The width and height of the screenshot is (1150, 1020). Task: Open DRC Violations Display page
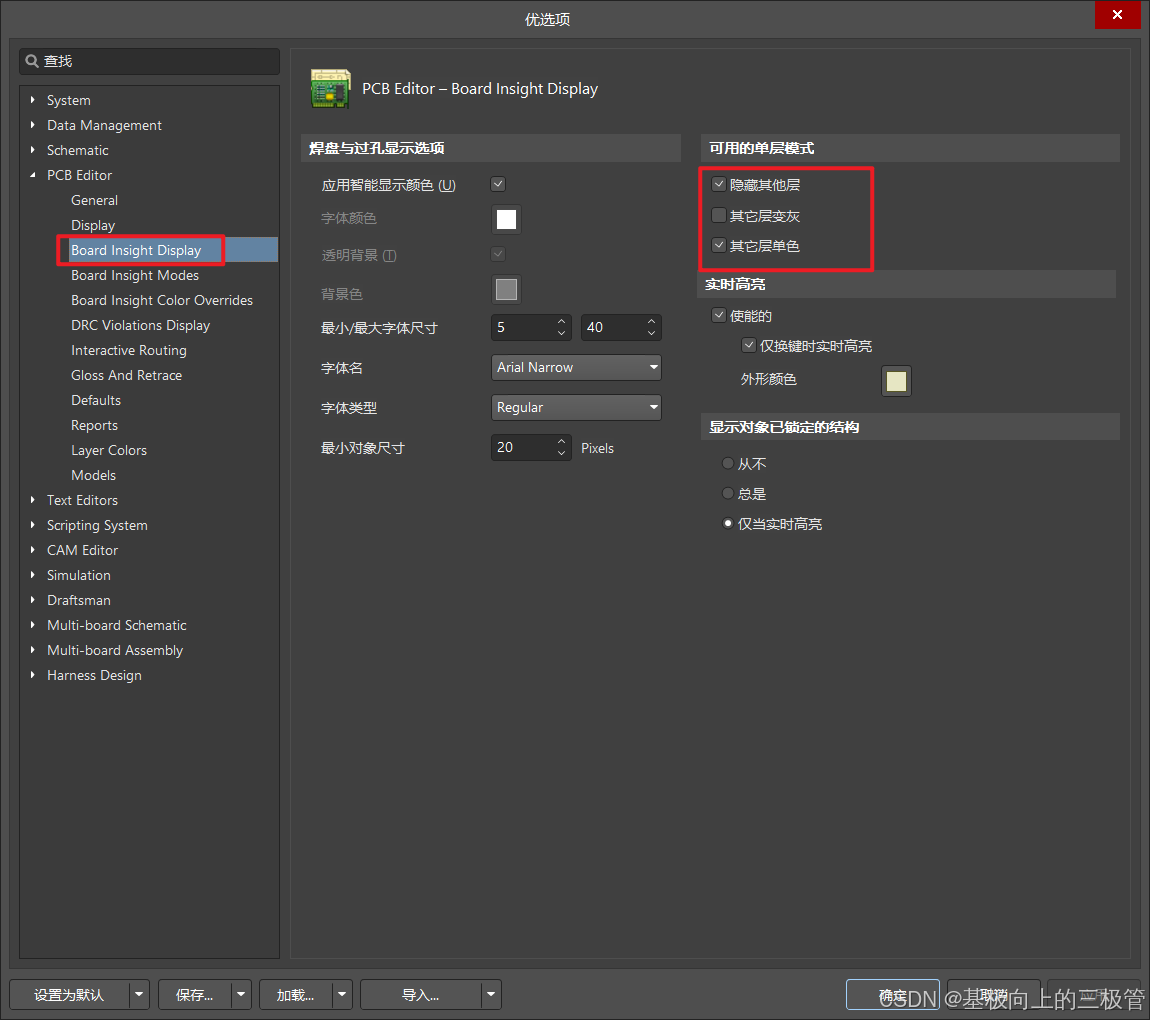(x=140, y=325)
